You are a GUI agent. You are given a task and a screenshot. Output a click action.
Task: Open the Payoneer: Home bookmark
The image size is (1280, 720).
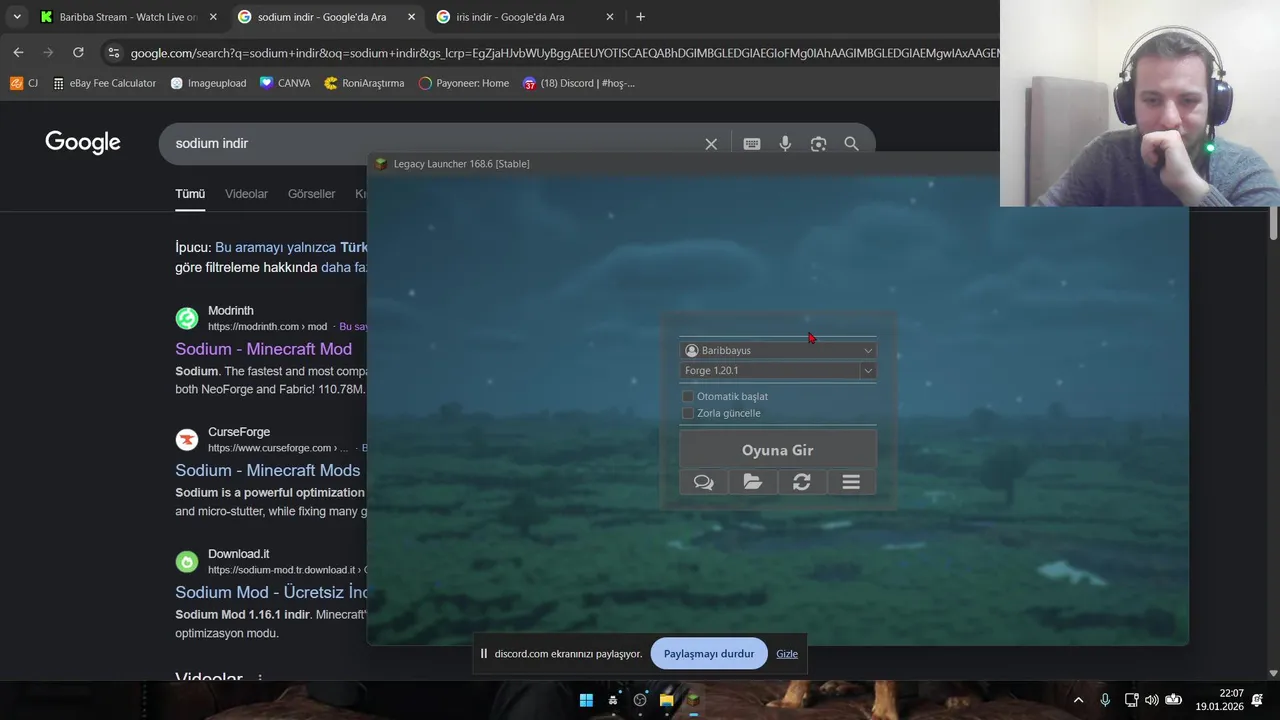pyautogui.click(x=463, y=83)
